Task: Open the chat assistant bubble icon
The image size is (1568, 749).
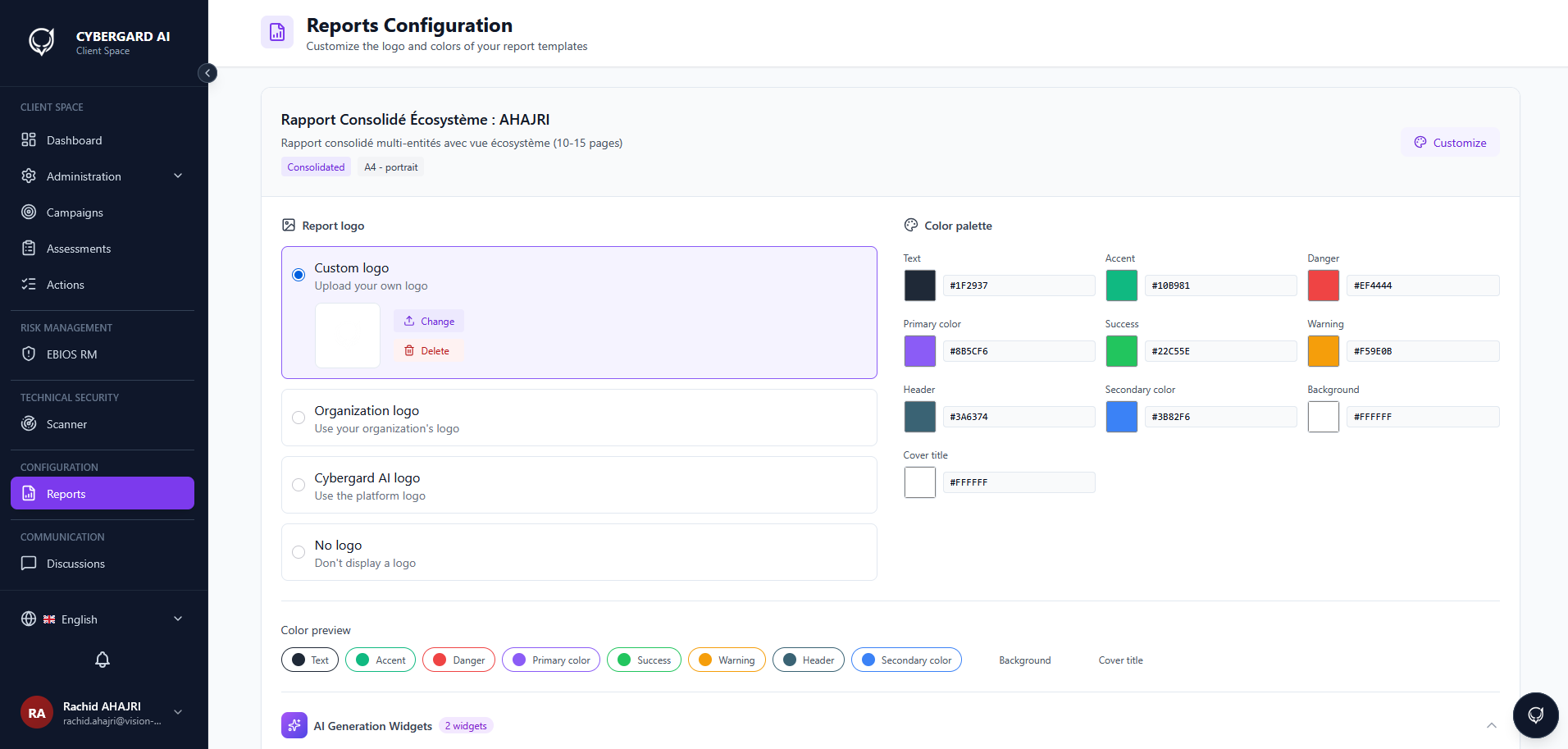Action: click(1535, 715)
